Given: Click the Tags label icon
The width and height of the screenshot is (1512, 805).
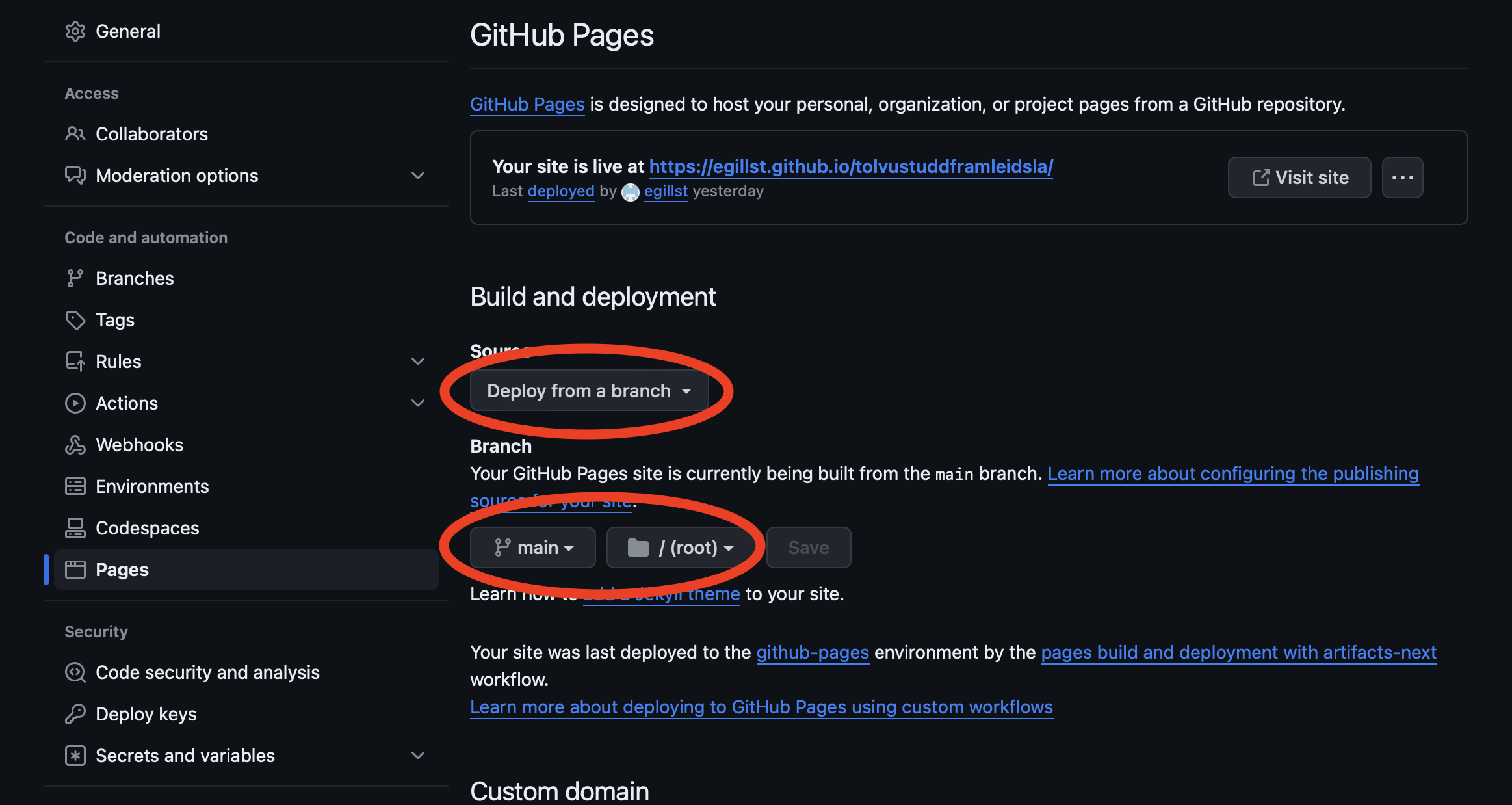Looking at the screenshot, I should 75,320.
